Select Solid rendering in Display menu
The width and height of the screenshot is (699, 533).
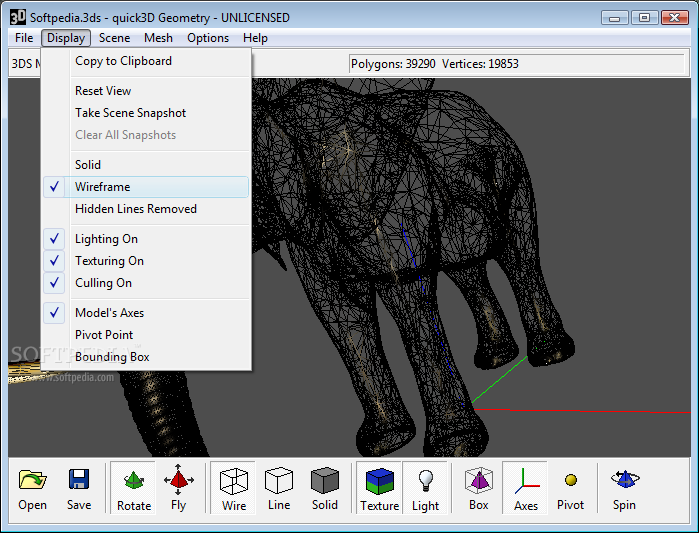[x=146, y=165]
